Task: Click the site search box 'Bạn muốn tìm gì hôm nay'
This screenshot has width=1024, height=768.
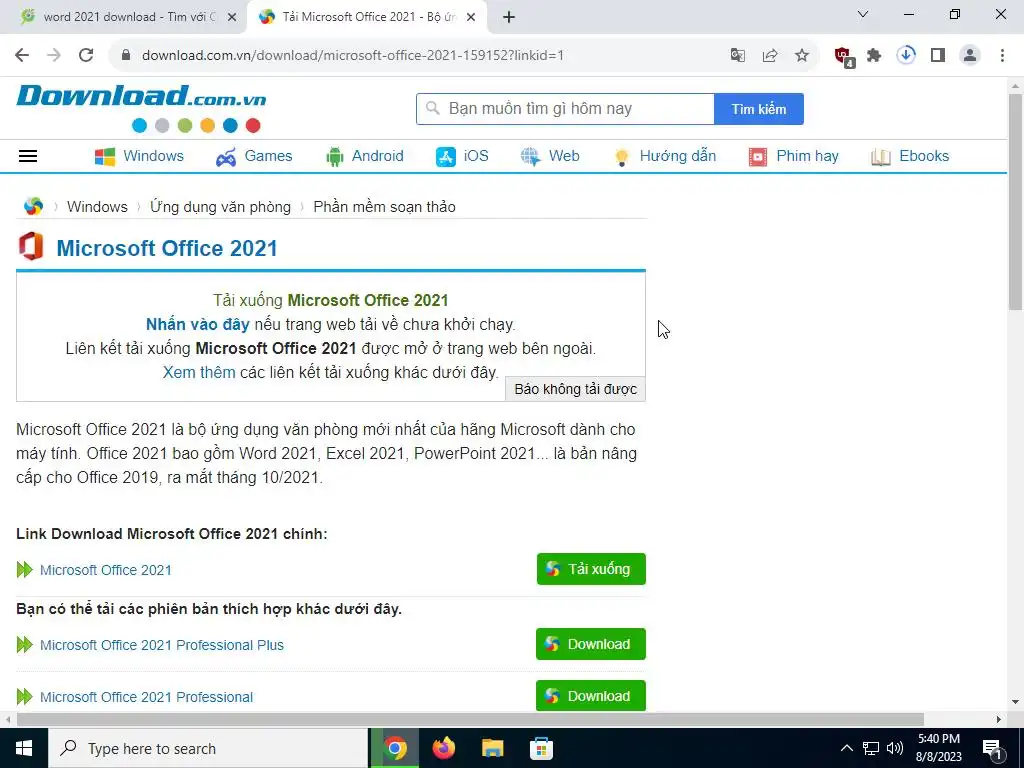Action: point(565,108)
